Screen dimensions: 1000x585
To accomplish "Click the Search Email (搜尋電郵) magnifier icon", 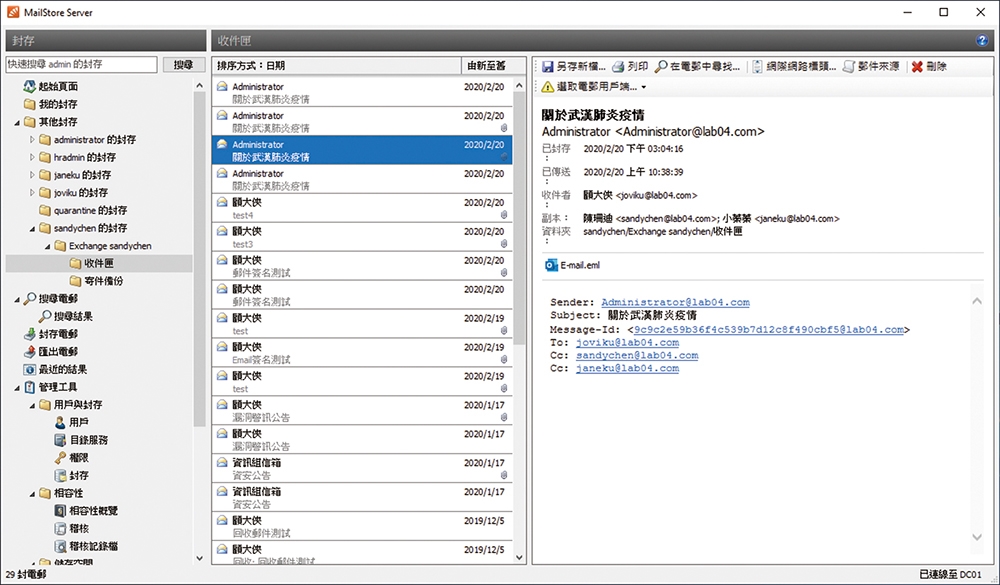I will (29, 299).
